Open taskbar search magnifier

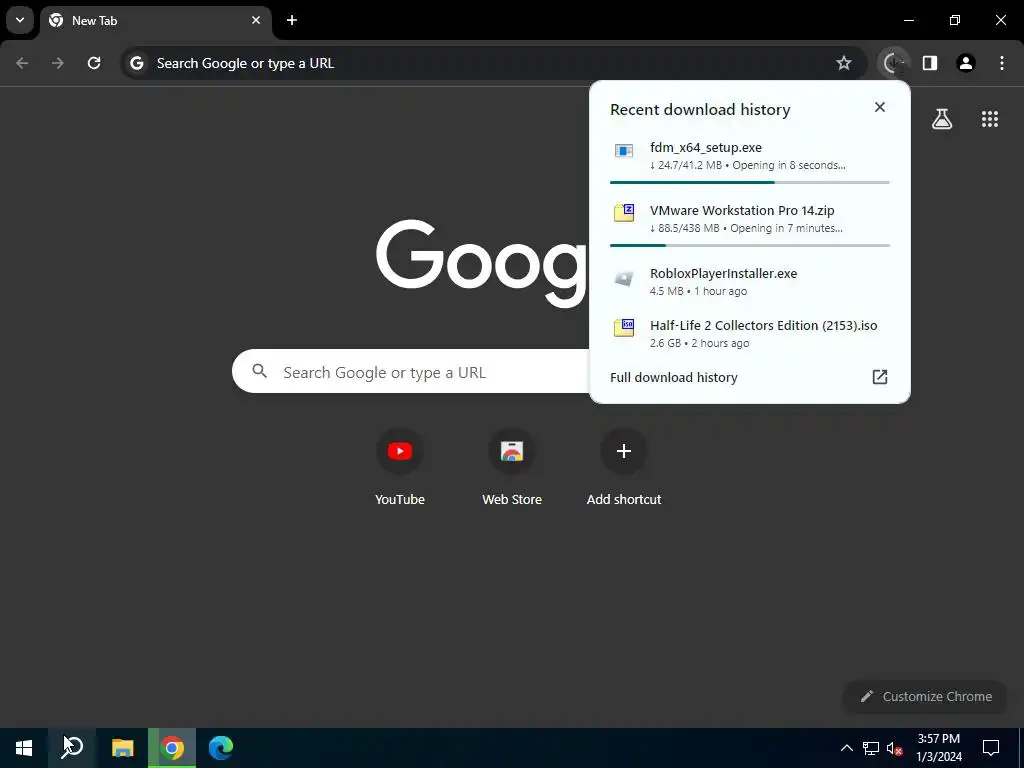pyautogui.click(x=72, y=748)
